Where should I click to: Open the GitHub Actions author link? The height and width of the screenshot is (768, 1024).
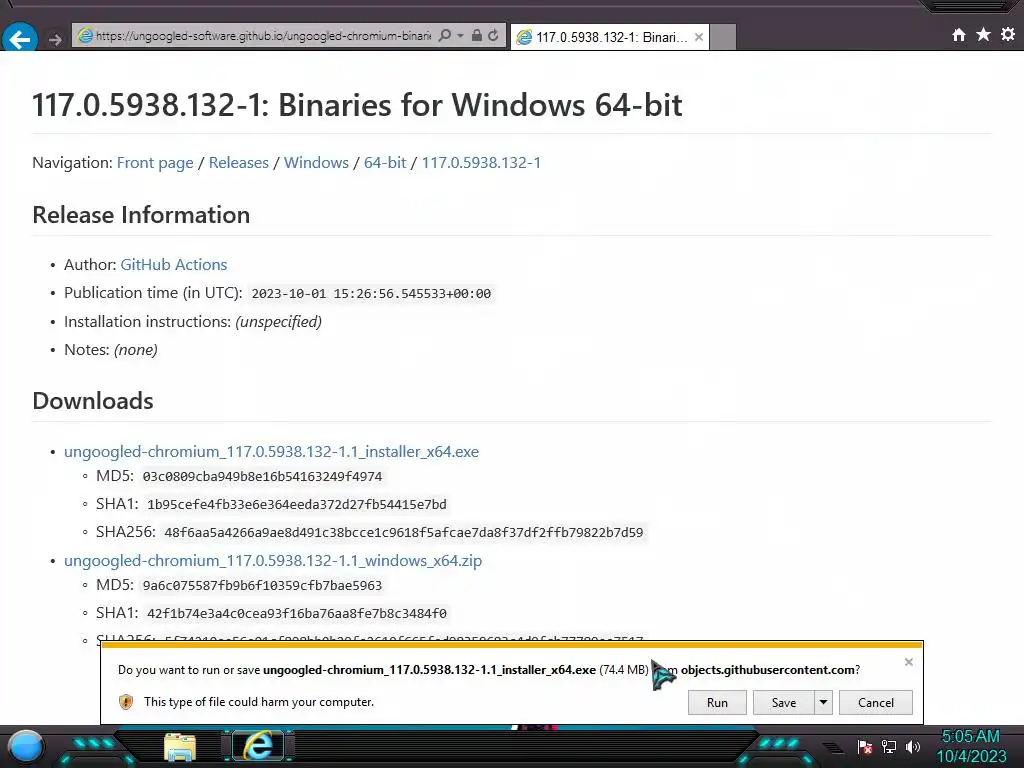pyautogui.click(x=174, y=264)
